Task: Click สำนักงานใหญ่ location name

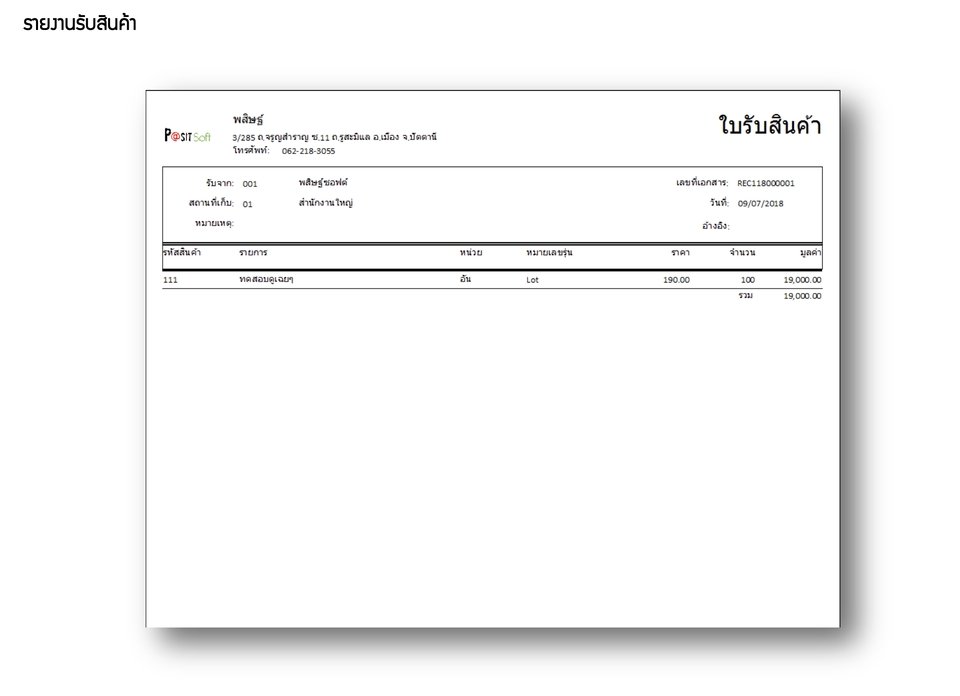Action: point(326,203)
